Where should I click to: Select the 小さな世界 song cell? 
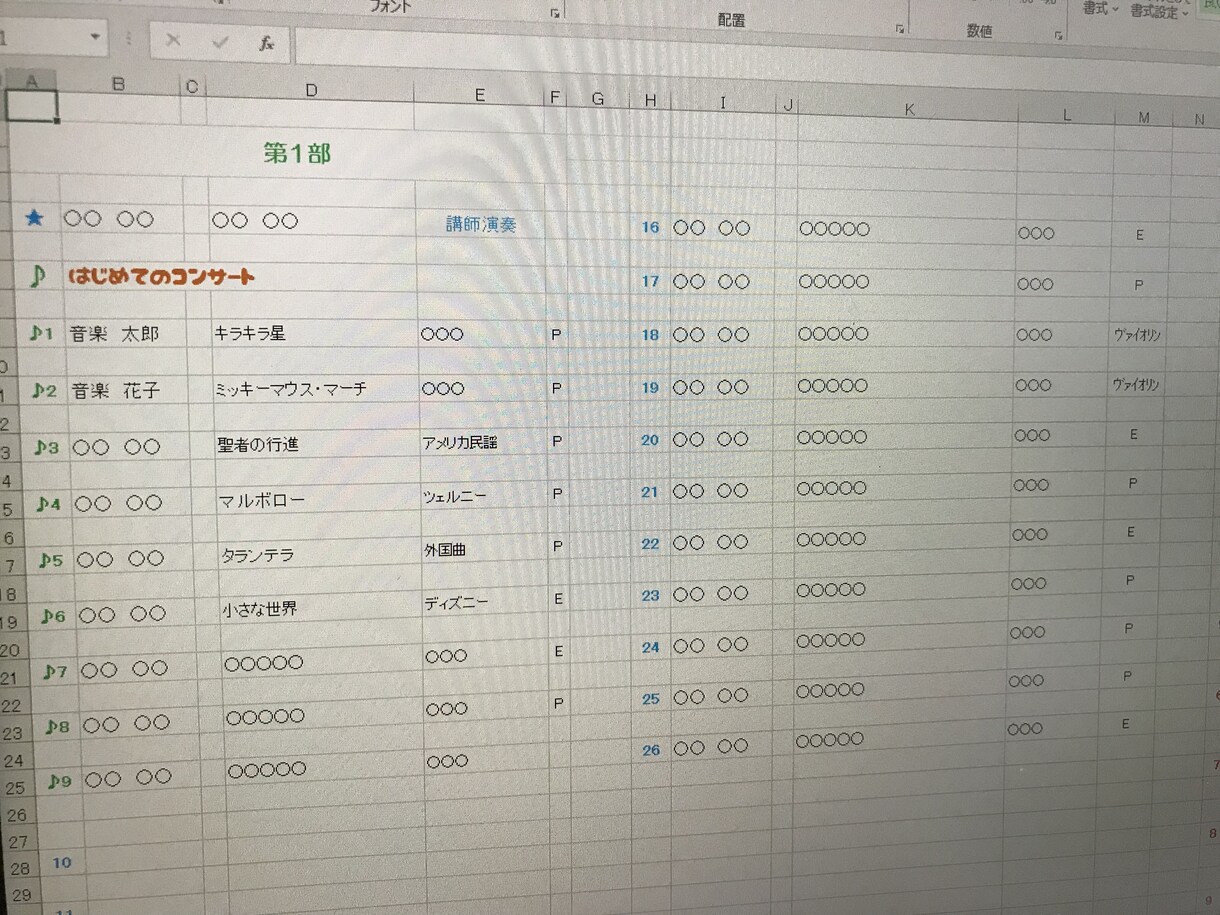260,608
